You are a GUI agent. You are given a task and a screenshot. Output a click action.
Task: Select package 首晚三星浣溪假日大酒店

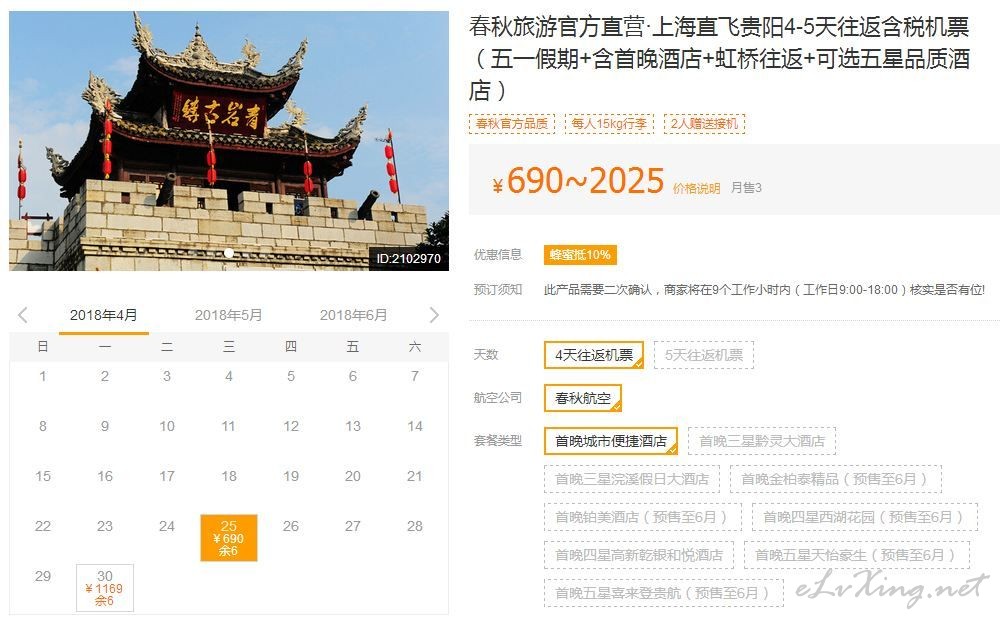tap(632, 479)
